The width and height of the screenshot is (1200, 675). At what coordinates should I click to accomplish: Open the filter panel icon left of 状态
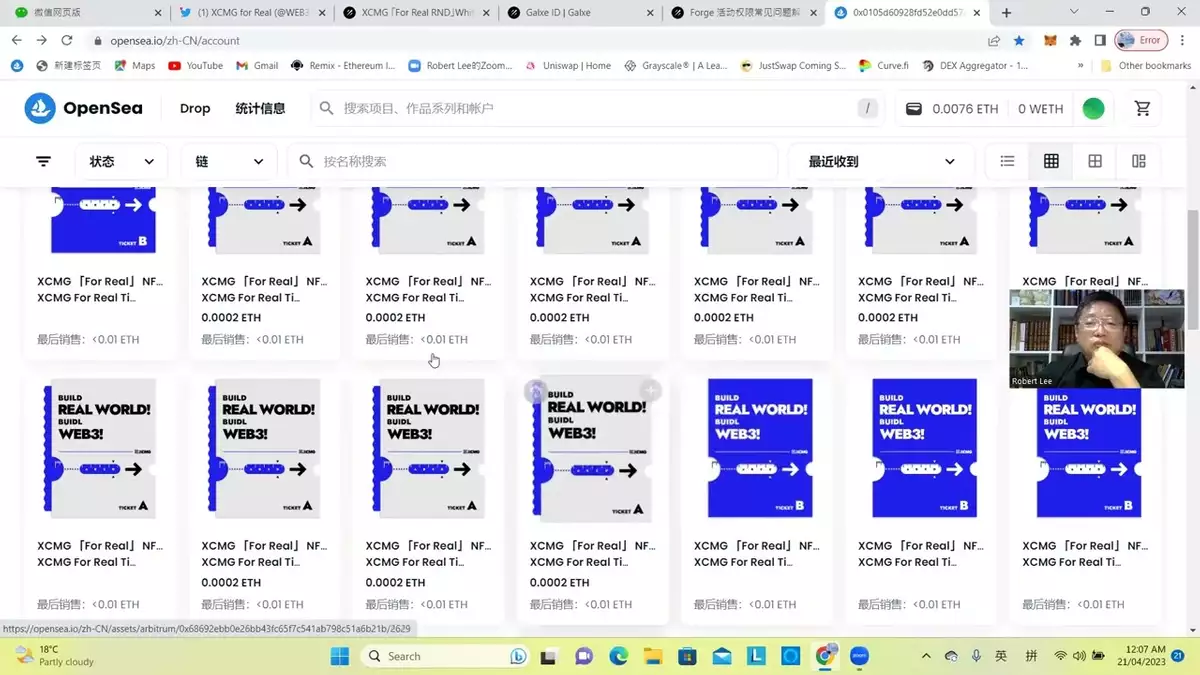(x=44, y=161)
